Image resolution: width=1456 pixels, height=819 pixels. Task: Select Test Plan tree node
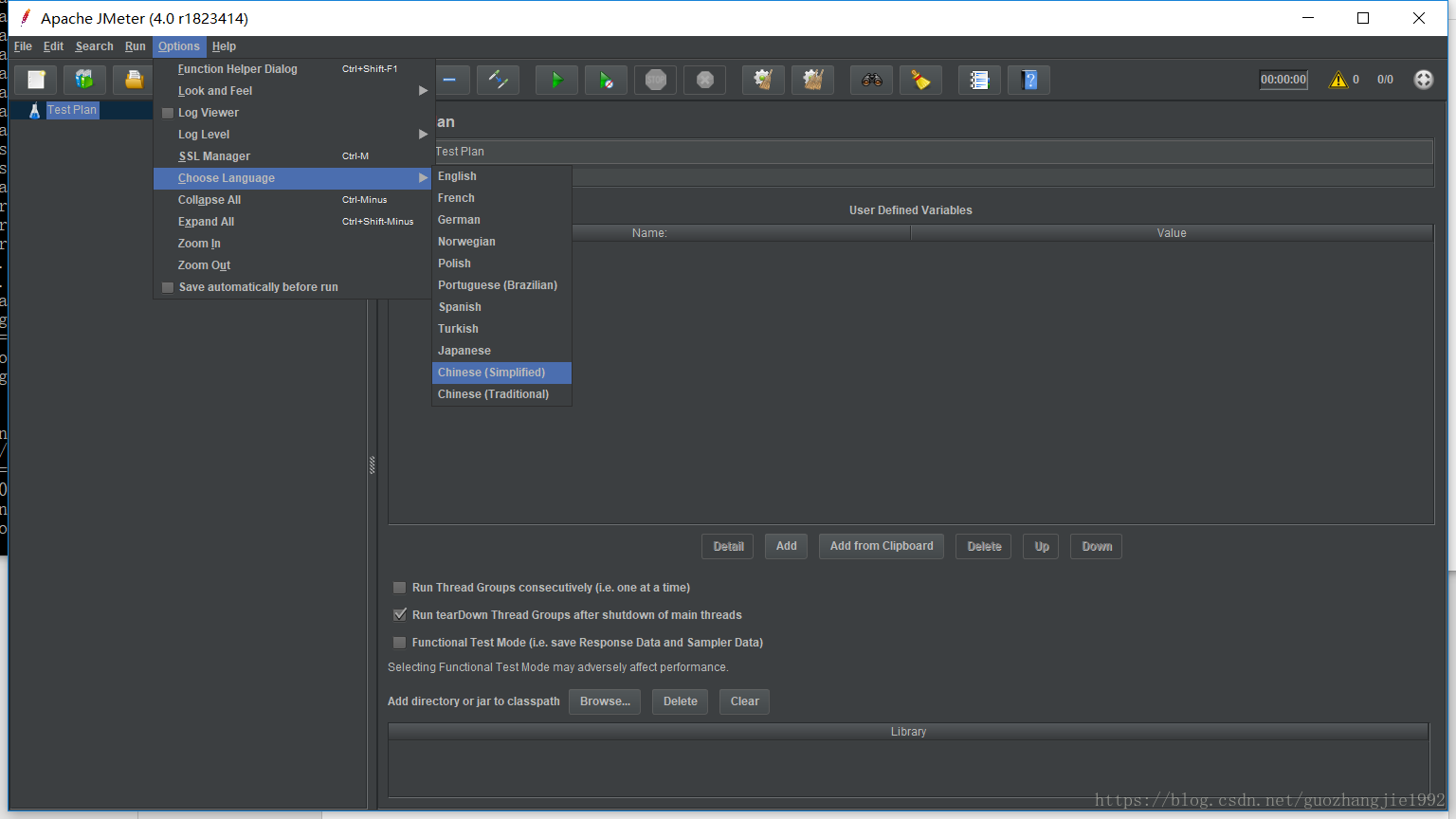coord(72,110)
